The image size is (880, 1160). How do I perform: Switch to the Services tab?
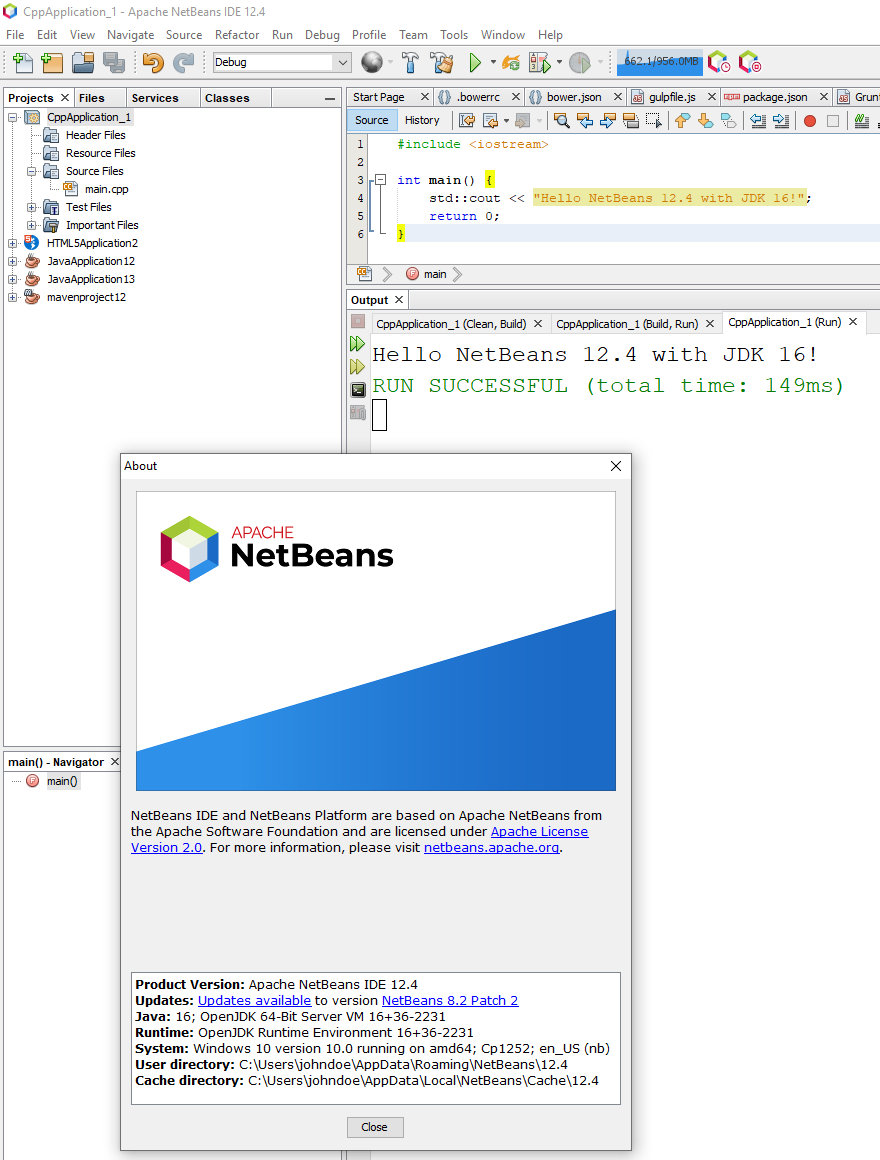[x=155, y=98]
